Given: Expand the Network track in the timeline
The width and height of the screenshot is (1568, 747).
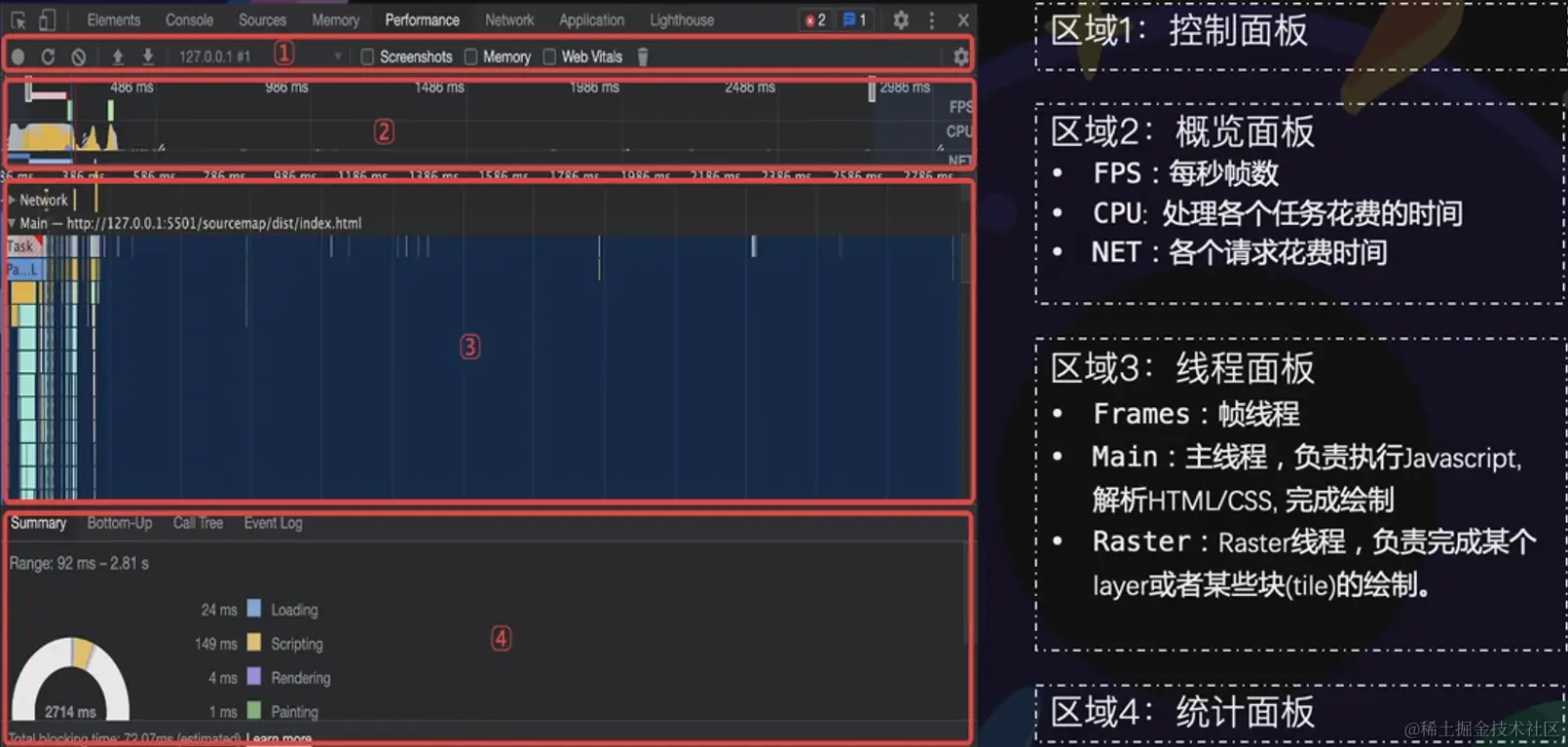Looking at the screenshot, I should 12,200.
